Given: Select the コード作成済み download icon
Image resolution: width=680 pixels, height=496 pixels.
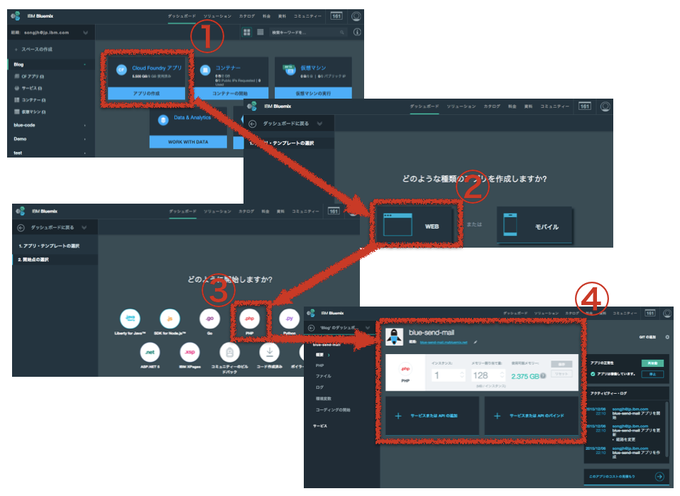Looking at the screenshot, I should coord(269,352).
